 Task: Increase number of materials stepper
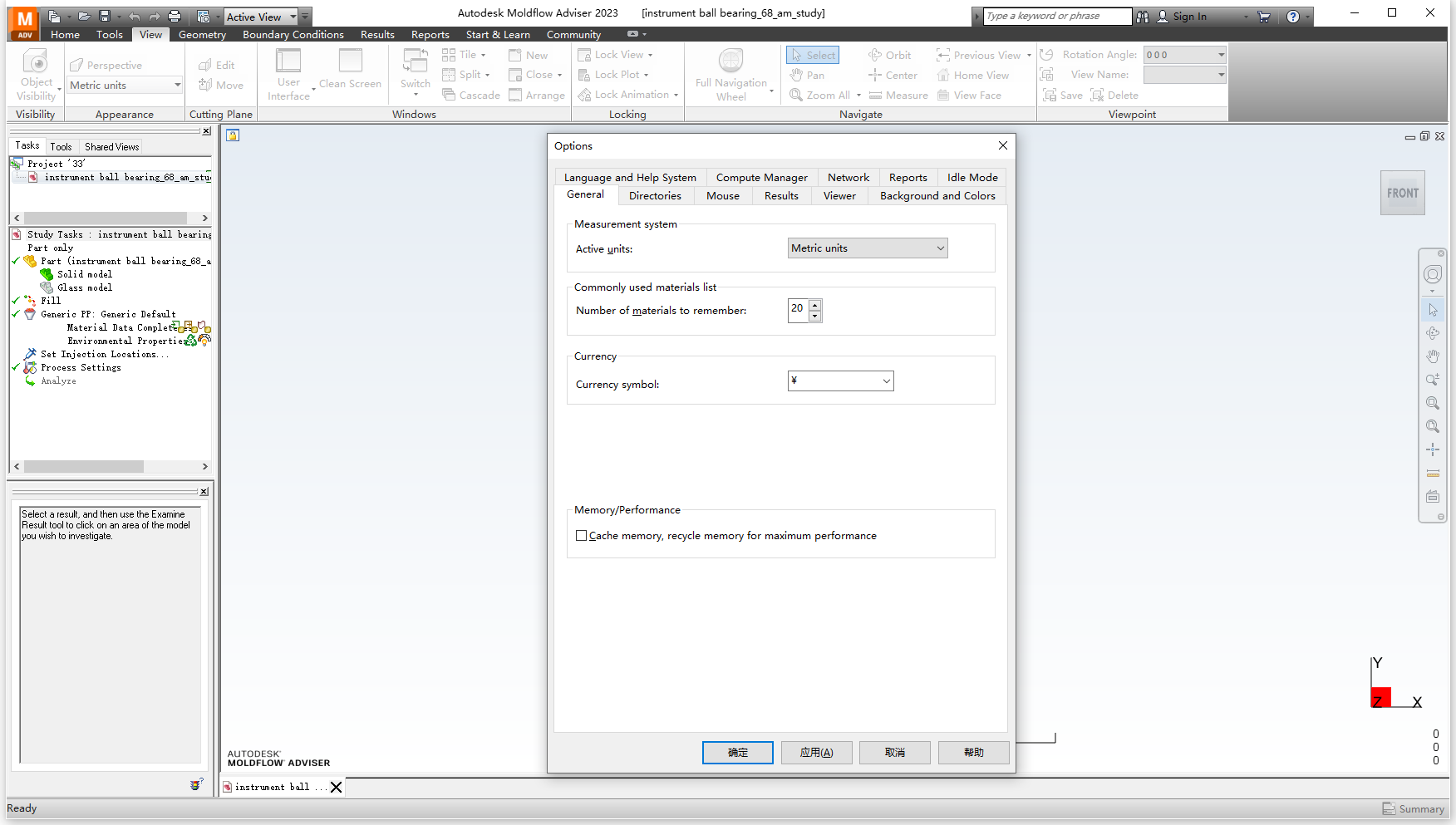pyautogui.click(x=815, y=305)
